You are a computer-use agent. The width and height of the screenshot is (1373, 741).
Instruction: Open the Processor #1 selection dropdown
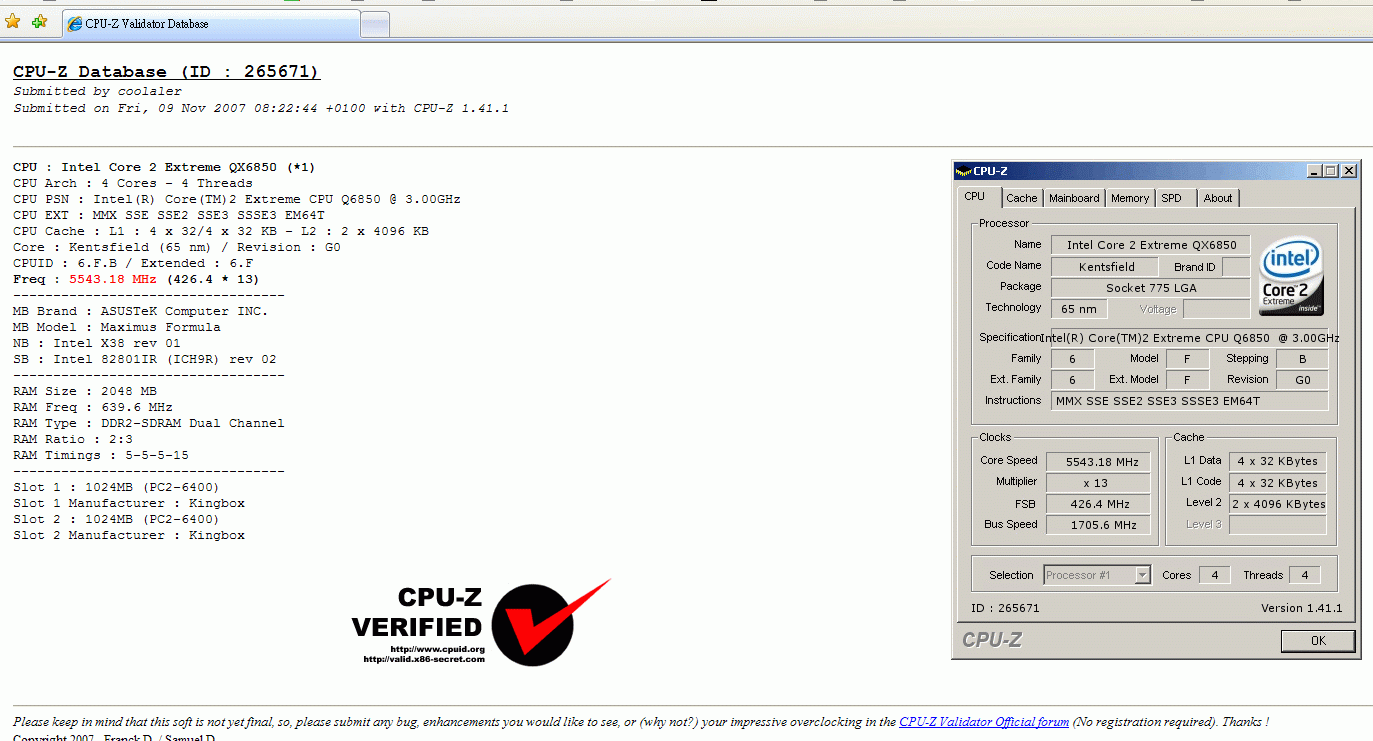[1097, 575]
